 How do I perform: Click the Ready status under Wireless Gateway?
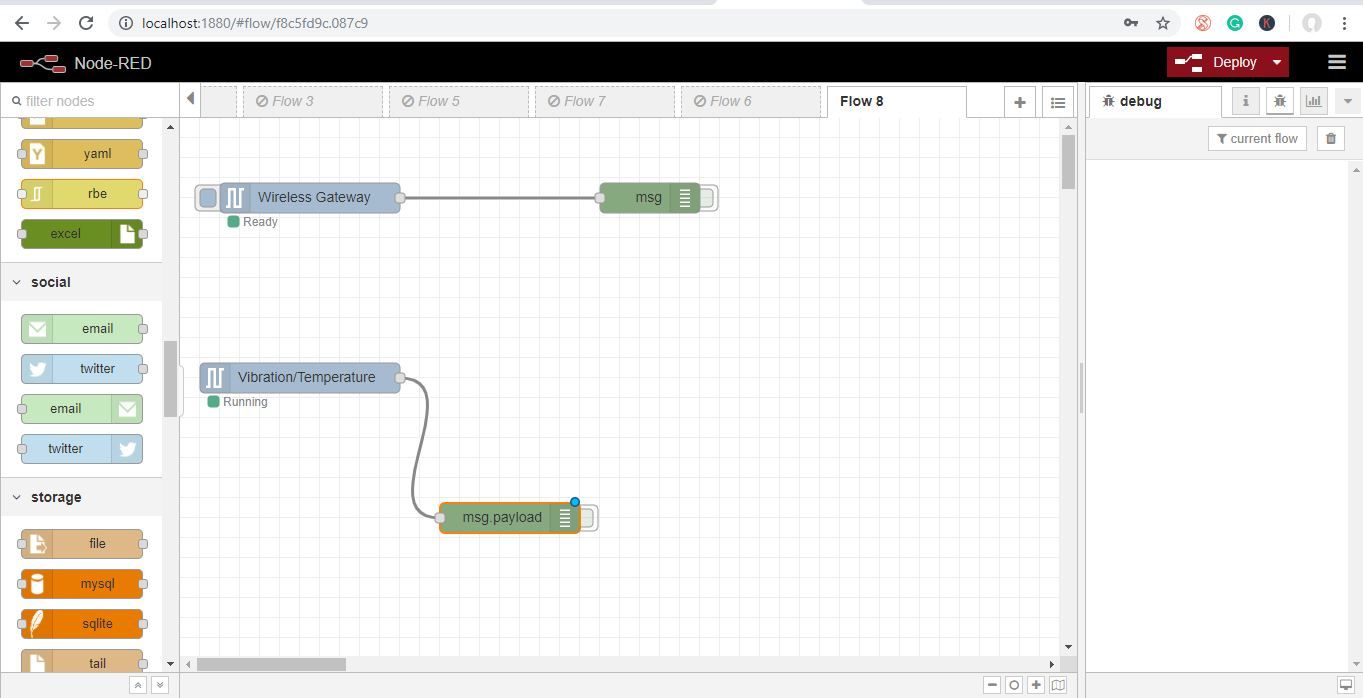click(252, 222)
